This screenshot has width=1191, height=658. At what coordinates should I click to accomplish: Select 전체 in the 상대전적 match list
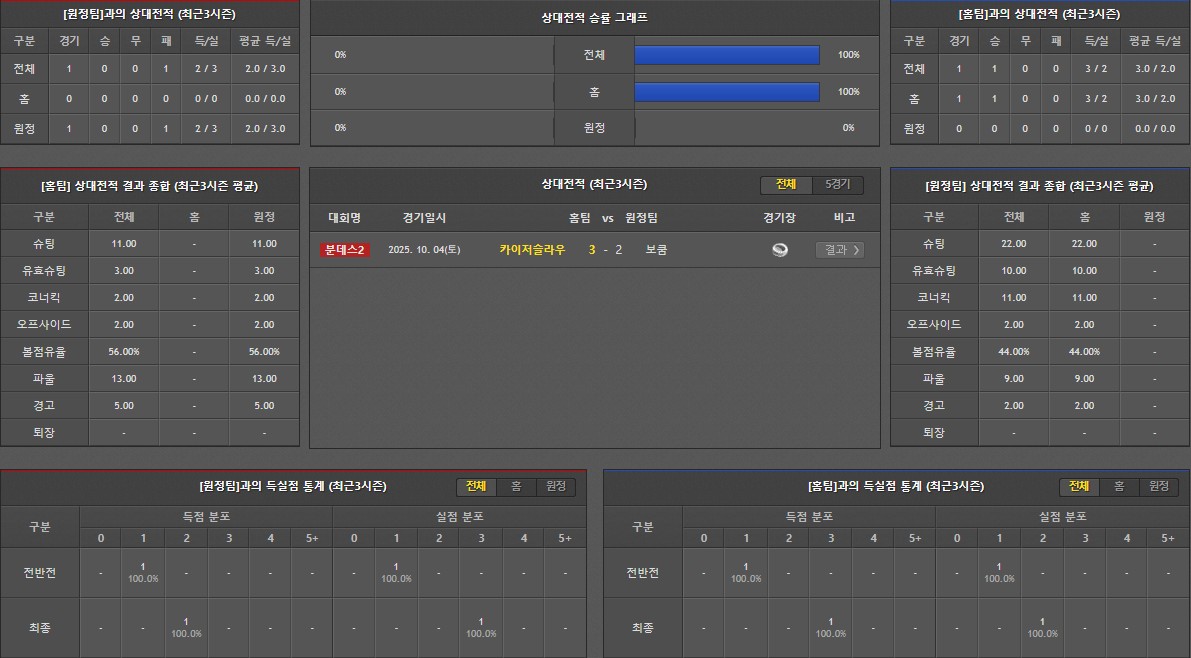pyautogui.click(x=786, y=185)
